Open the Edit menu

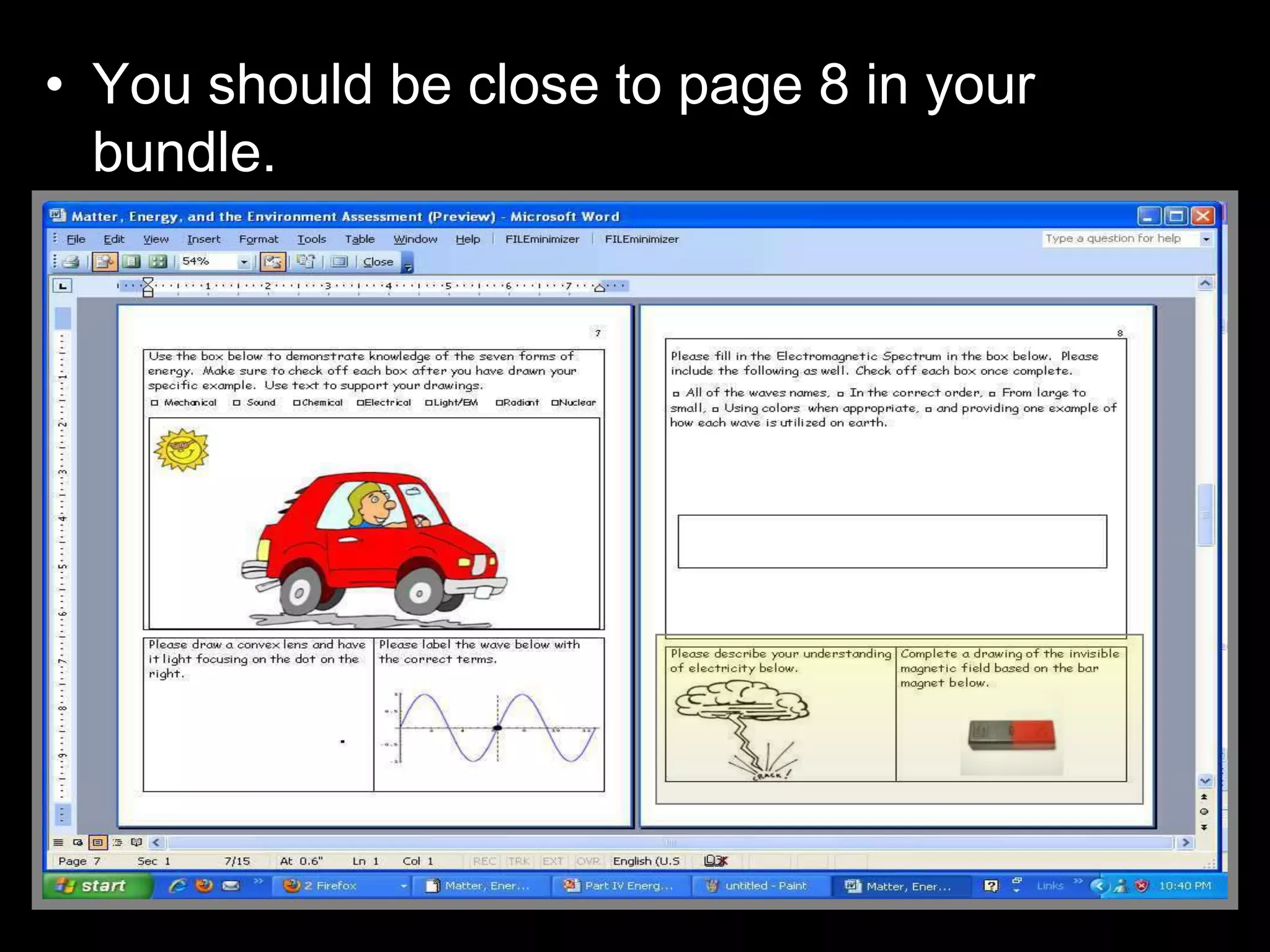(x=113, y=239)
